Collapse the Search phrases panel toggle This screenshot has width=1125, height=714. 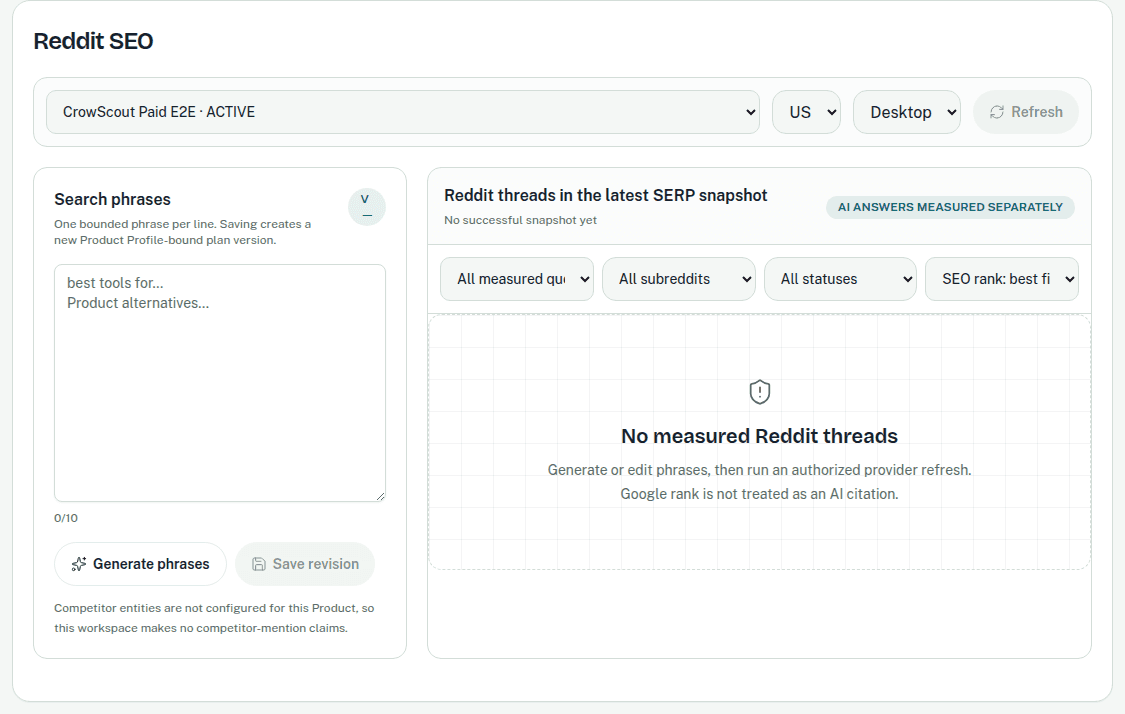pyautogui.click(x=367, y=207)
